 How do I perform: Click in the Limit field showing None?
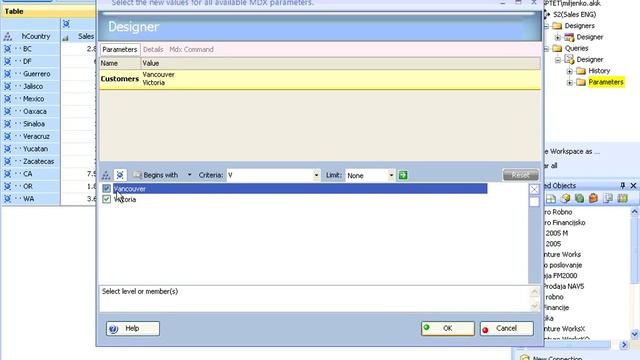pos(367,176)
